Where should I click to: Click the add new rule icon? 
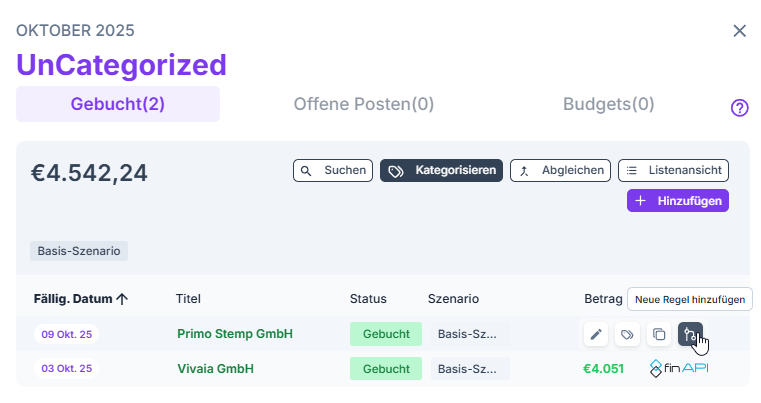coord(690,334)
